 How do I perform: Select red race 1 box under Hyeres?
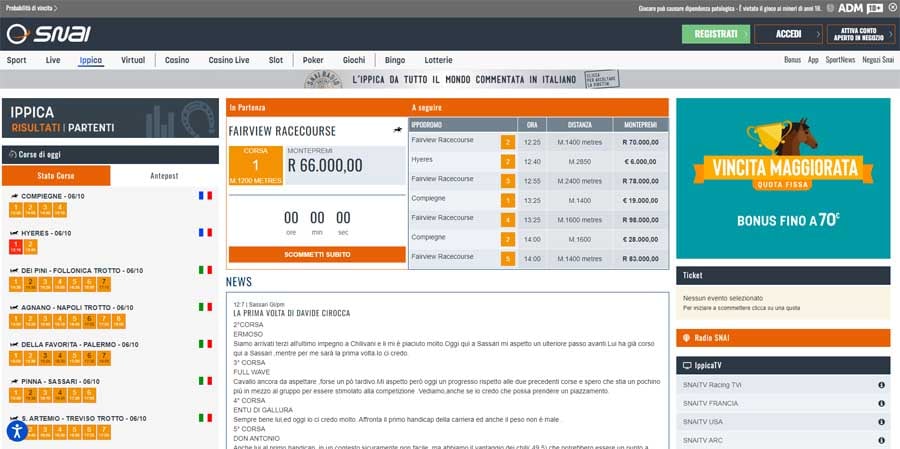coord(15,247)
